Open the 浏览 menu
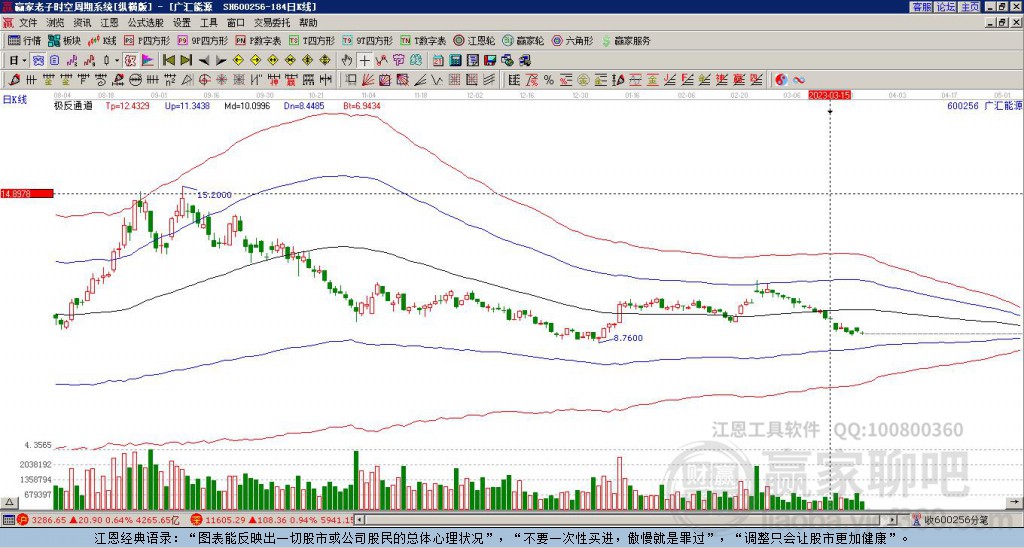The width and height of the screenshot is (1024, 548). pyautogui.click(x=56, y=23)
